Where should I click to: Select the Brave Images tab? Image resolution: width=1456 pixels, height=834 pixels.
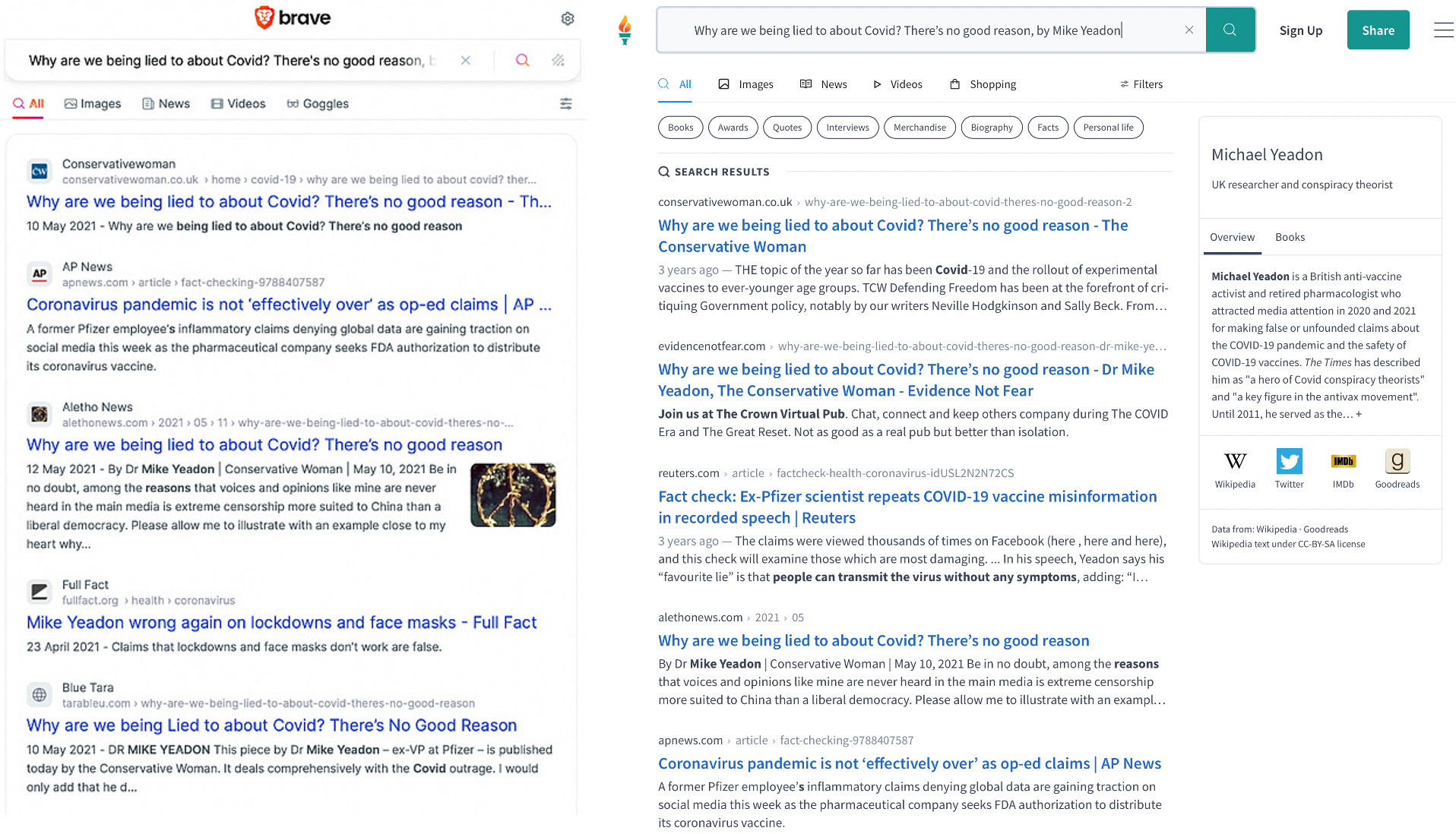click(93, 104)
